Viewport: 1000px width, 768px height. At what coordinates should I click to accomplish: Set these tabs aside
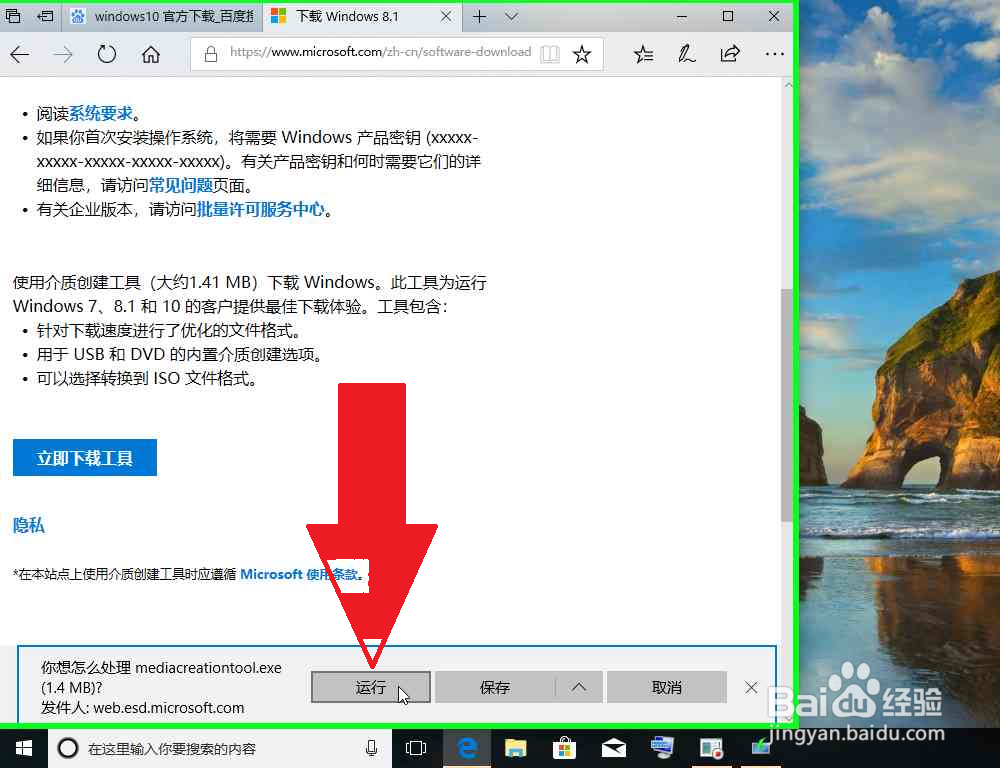point(45,16)
